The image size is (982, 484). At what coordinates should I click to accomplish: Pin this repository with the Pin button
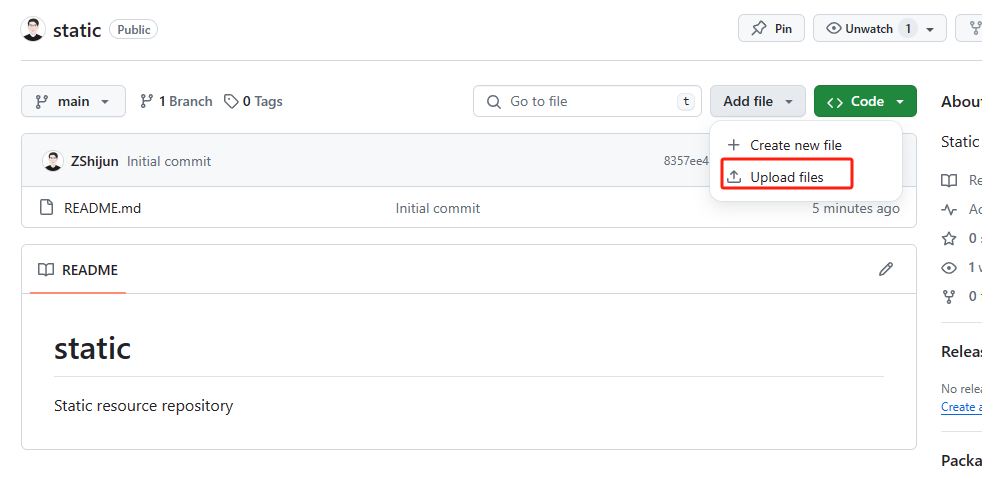771,29
